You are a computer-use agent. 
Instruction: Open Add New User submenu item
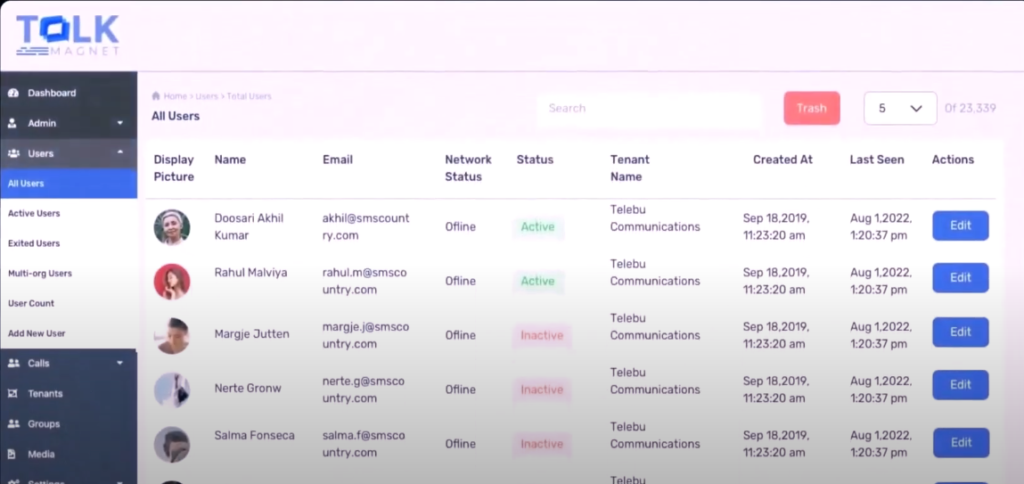click(x=37, y=334)
